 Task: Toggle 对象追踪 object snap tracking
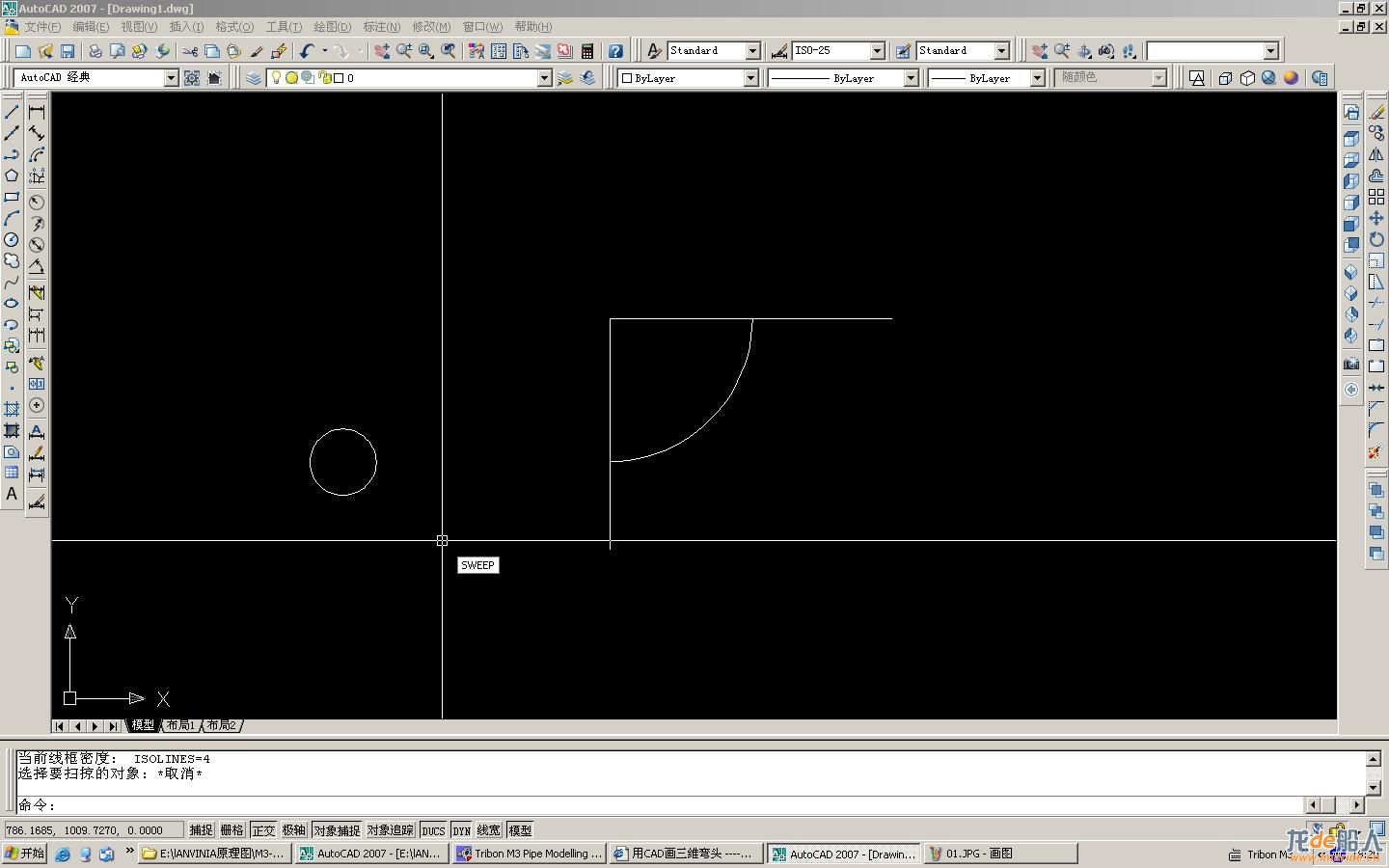point(390,830)
